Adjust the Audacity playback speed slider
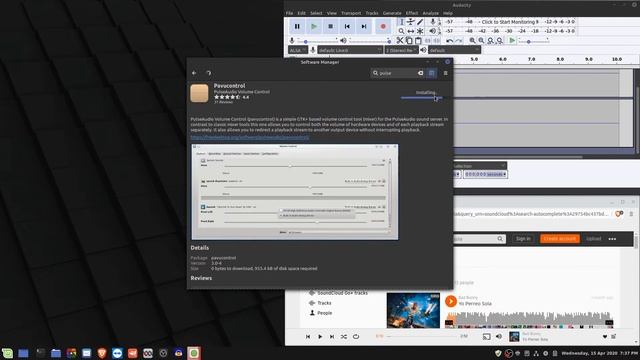The height and width of the screenshot is (360, 640). coord(533,41)
